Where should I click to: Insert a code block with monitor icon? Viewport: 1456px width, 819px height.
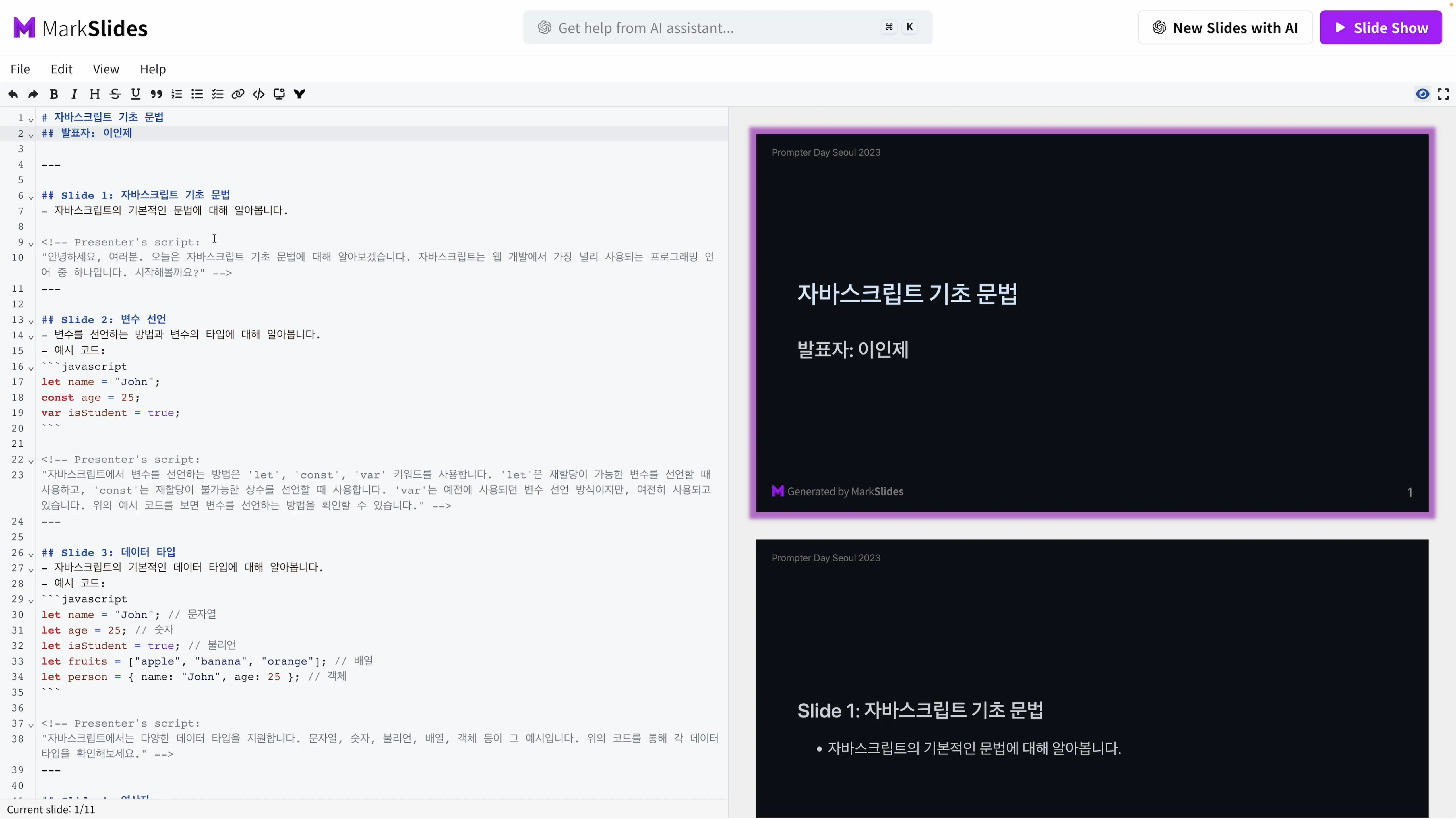(x=279, y=94)
